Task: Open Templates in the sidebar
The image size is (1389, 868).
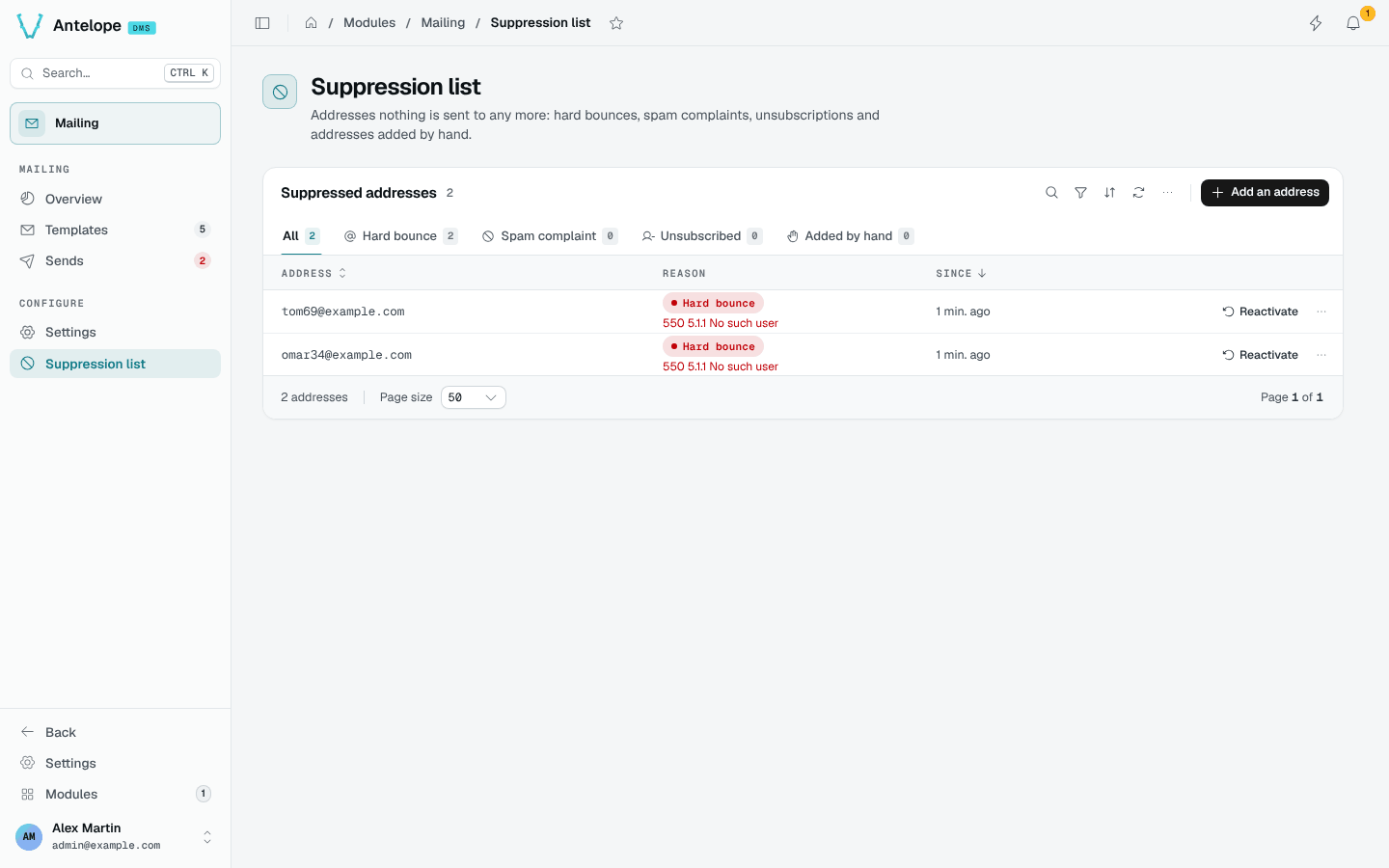Action: tap(115, 230)
